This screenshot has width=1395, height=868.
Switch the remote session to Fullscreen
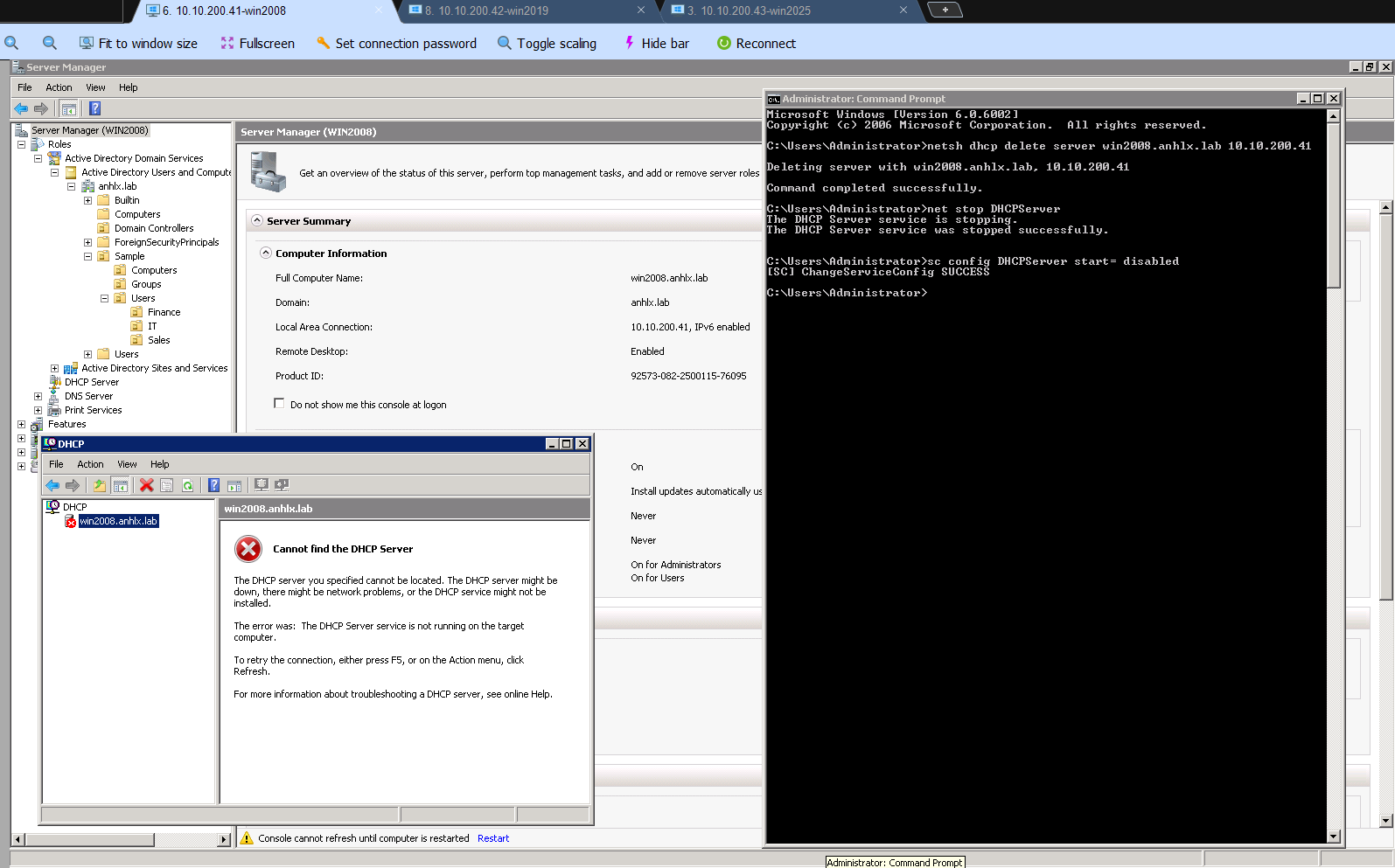tap(258, 43)
